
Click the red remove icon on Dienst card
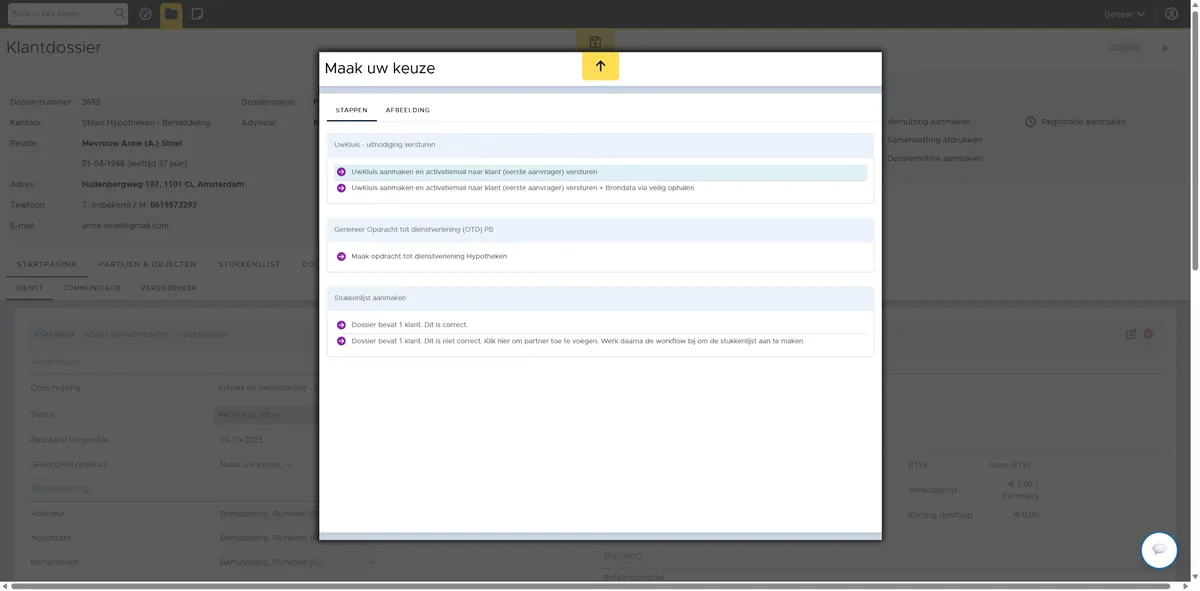1148,334
